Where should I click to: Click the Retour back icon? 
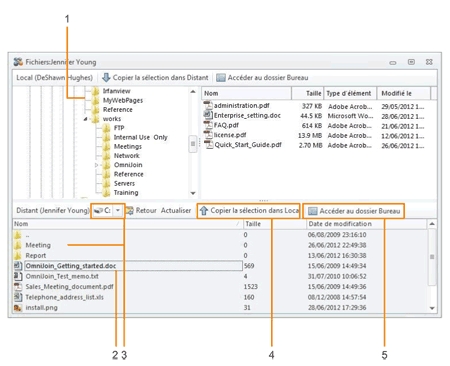[129, 211]
